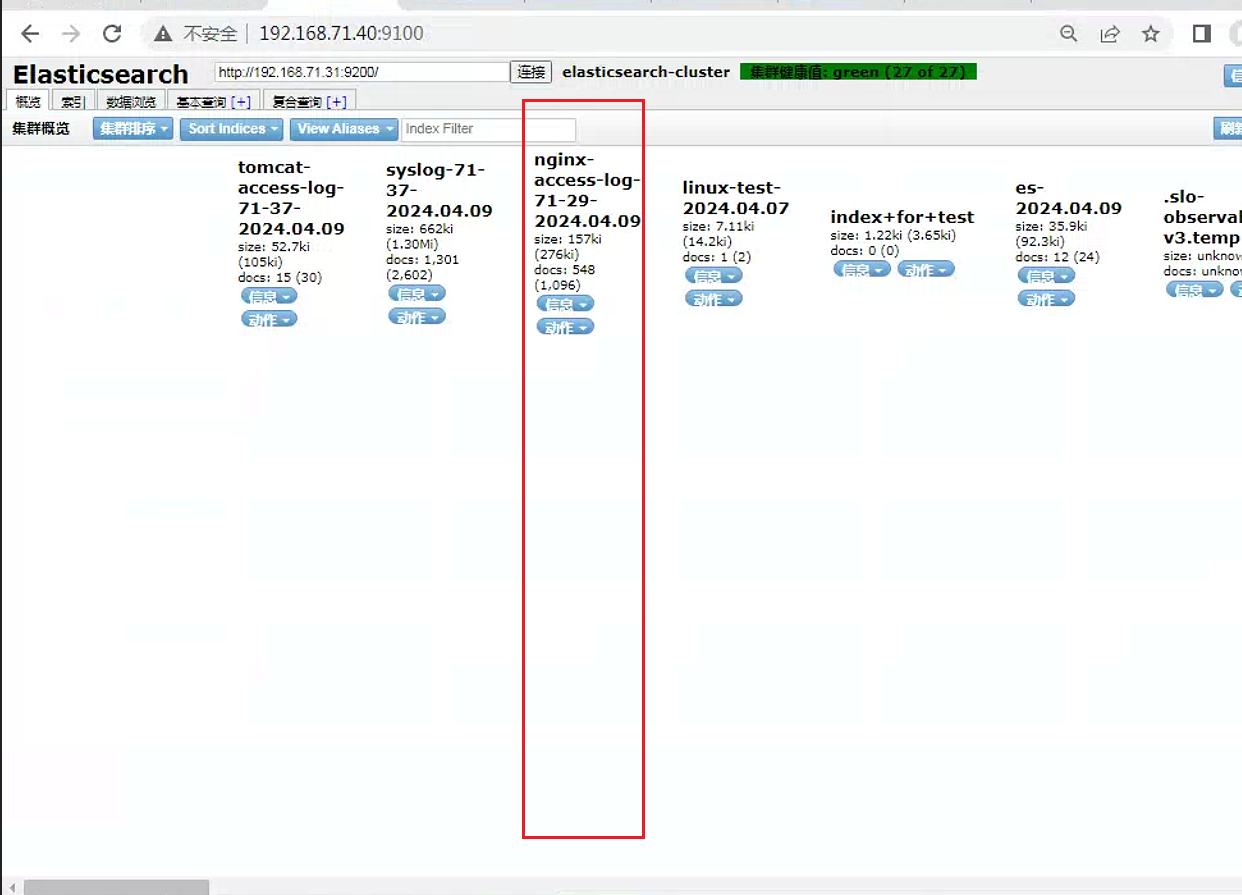Click the nginx-access-log-71-29-2024.04.09 index title
This screenshot has width=1242, height=895.
coord(587,190)
